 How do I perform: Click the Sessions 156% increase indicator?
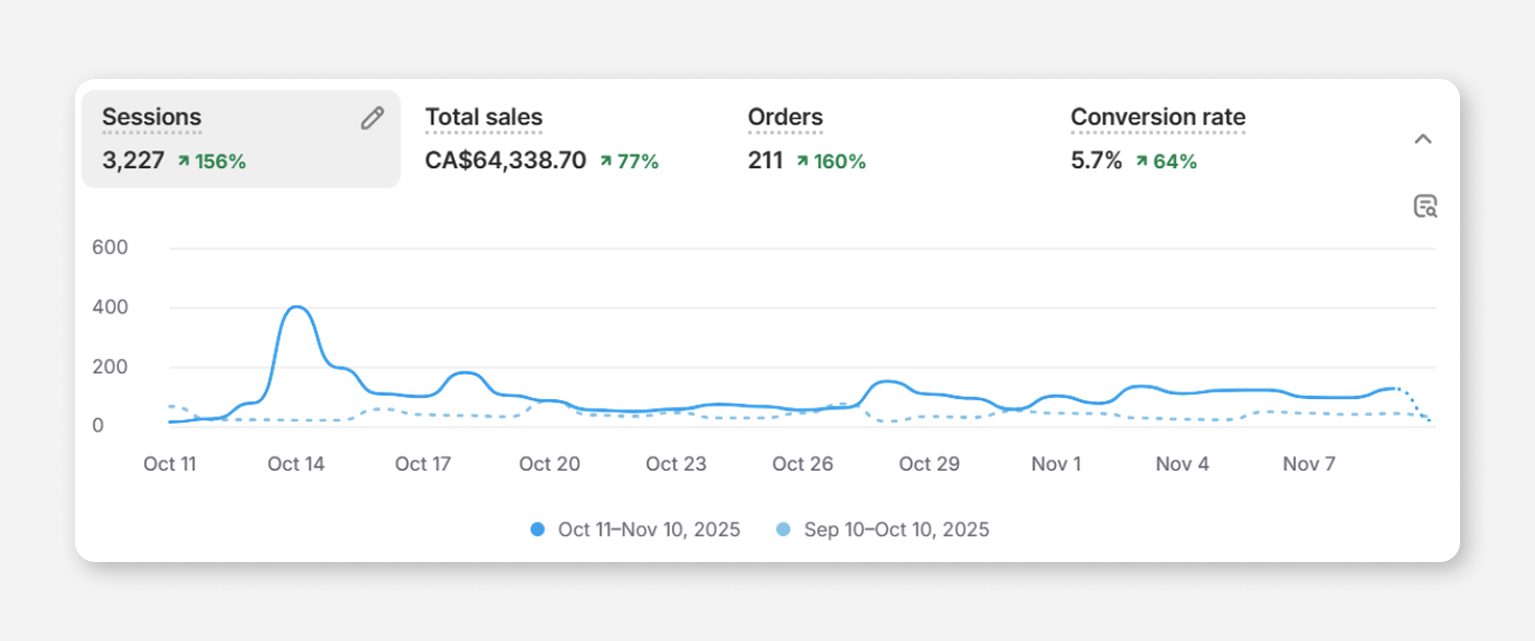211,161
